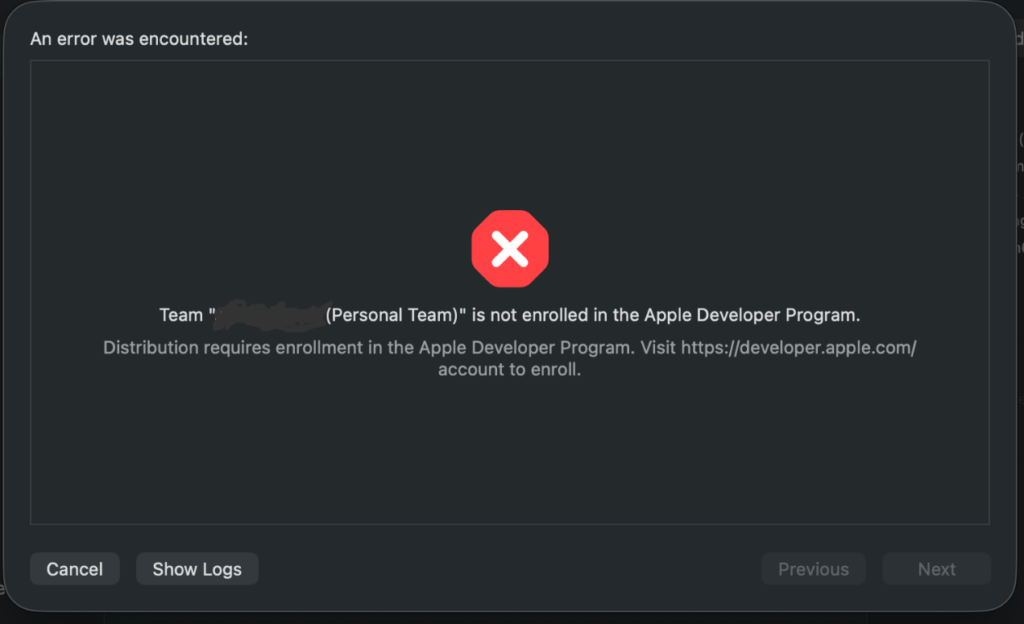Click the word "Distribution" in the gray description
The width and height of the screenshot is (1024, 624).
pos(151,348)
